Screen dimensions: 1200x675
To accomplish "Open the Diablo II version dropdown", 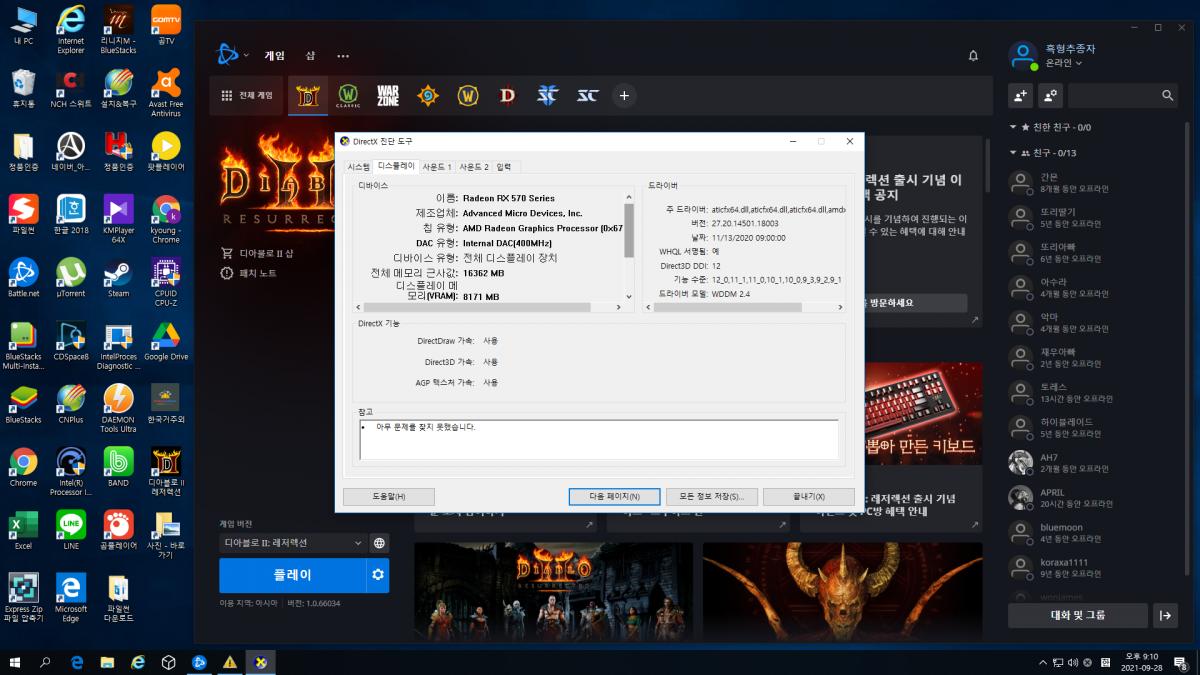I will (295, 543).
